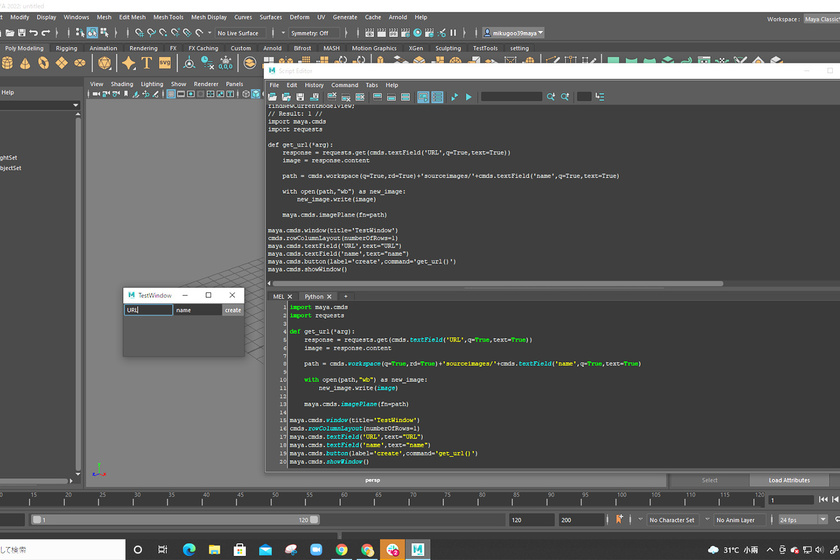Open the Symmetry: Off dropdown
The image size is (840, 560).
pos(313,33)
